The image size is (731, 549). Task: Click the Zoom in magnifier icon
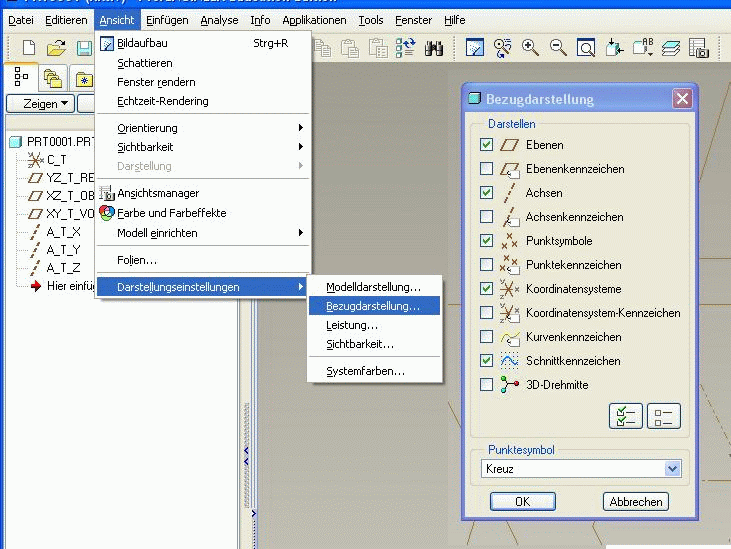[530, 48]
